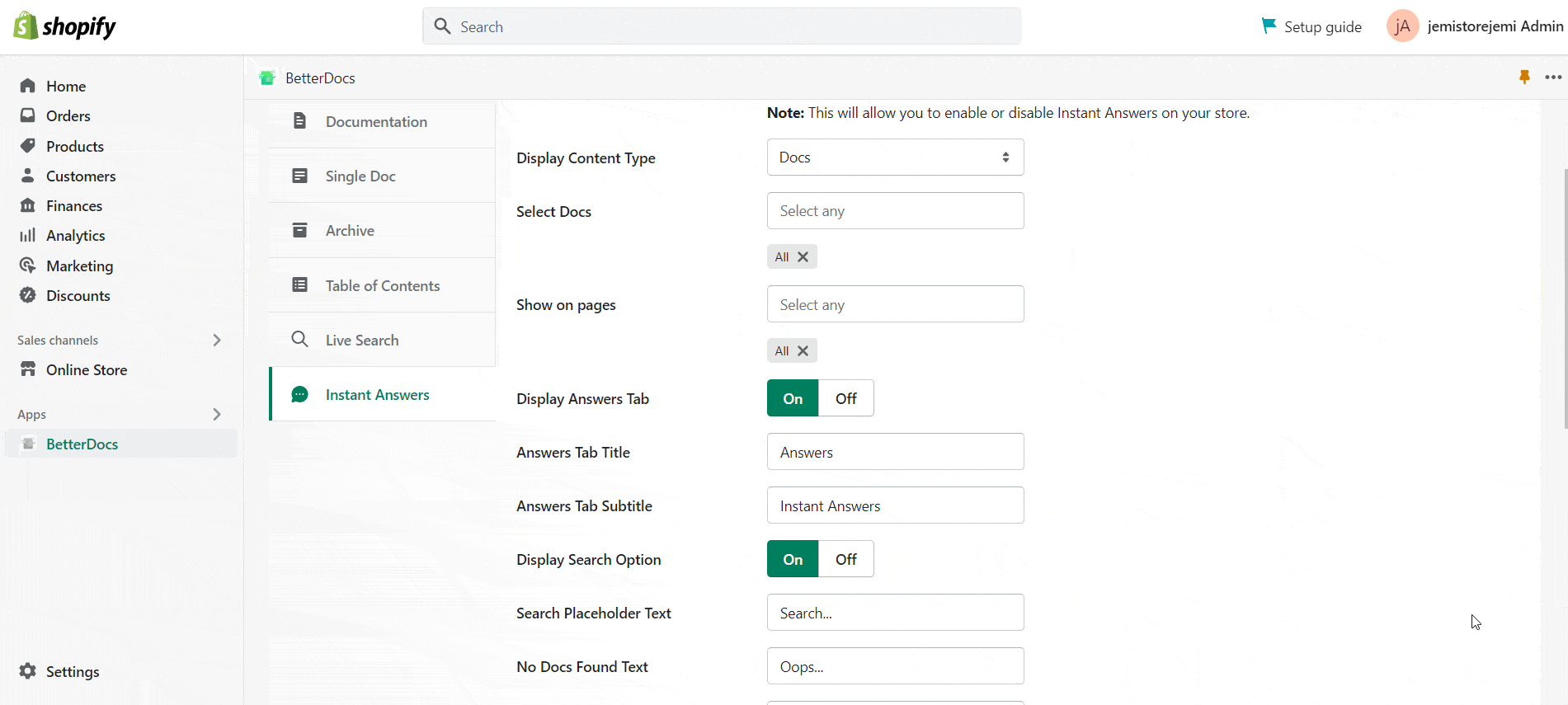
Task: Open the Documentation settings tab
Action: [382, 121]
